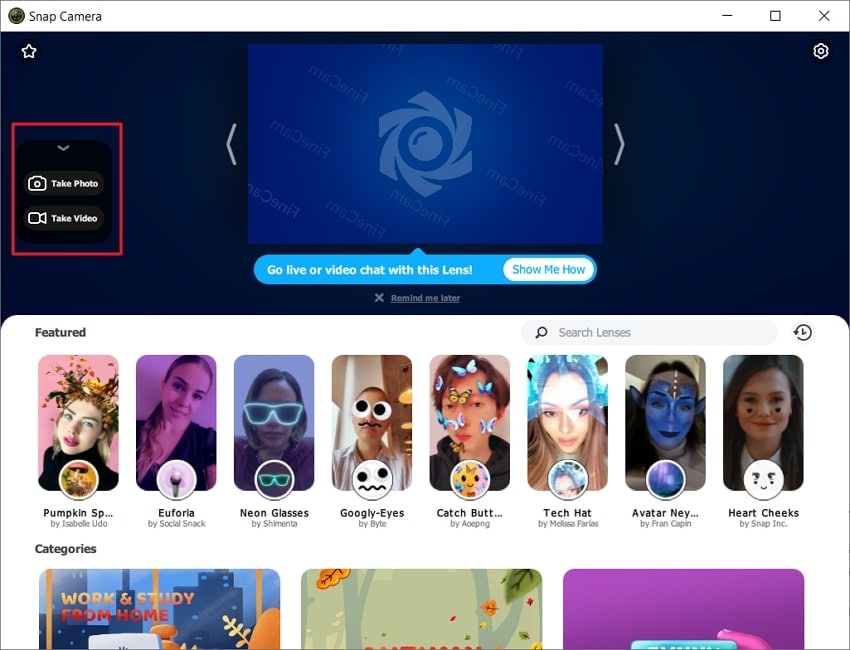850x650 pixels.
Task: Open the purple category card
Action: tap(684, 609)
